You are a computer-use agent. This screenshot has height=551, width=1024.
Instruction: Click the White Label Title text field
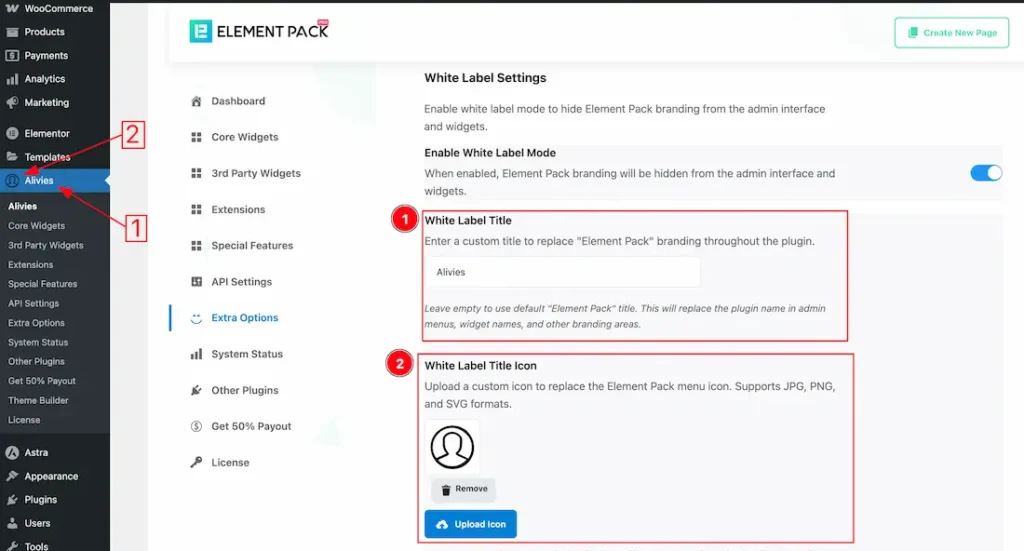tap(561, 272)
